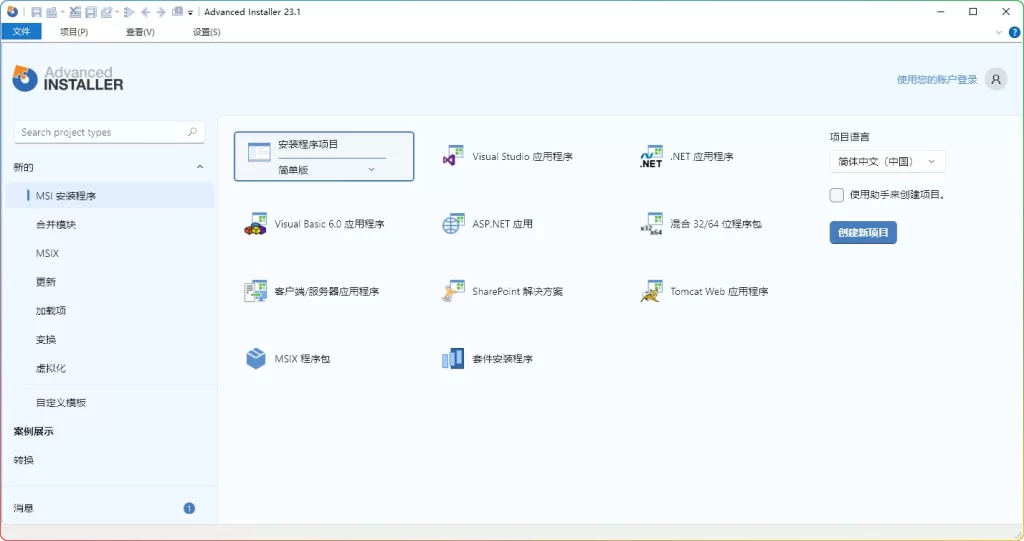Collapse the 新的 section chevron

click(x=200, y=167)
